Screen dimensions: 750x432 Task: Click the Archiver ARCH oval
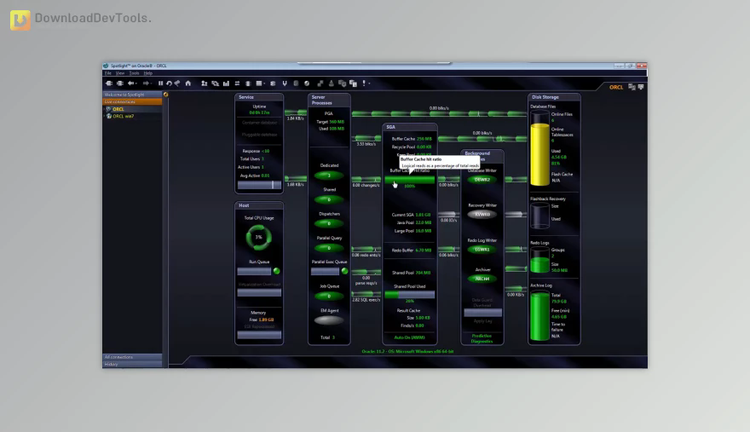(x=482, y=278)
